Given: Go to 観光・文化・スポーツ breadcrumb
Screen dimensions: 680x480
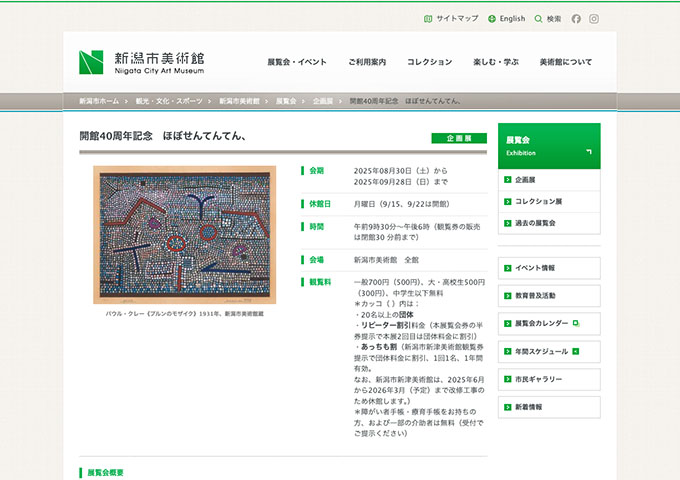Looking at the screenshot, I should [x=169, y=101].
